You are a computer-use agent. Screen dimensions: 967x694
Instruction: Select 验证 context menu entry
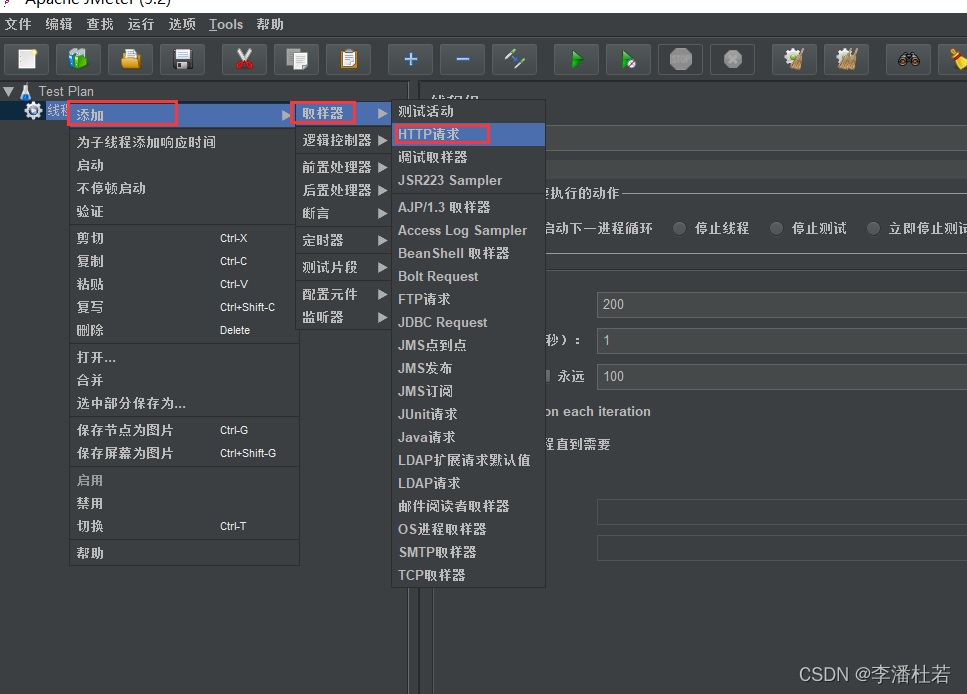coord(184,212)
